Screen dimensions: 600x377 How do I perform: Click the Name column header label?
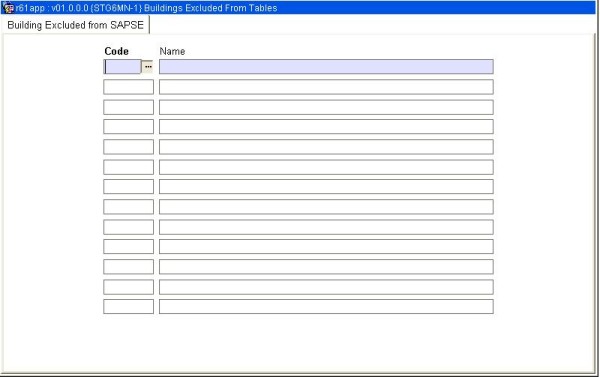(172, 51)
